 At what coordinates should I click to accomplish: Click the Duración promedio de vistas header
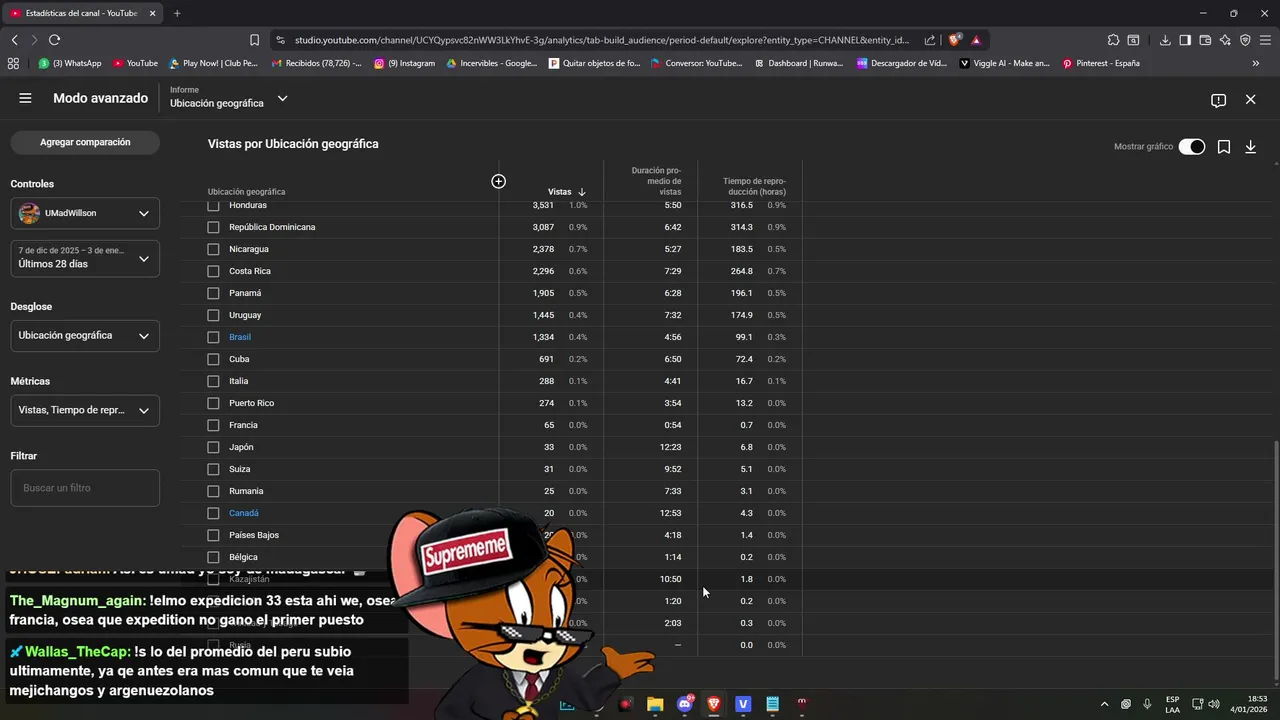point(656,181)
